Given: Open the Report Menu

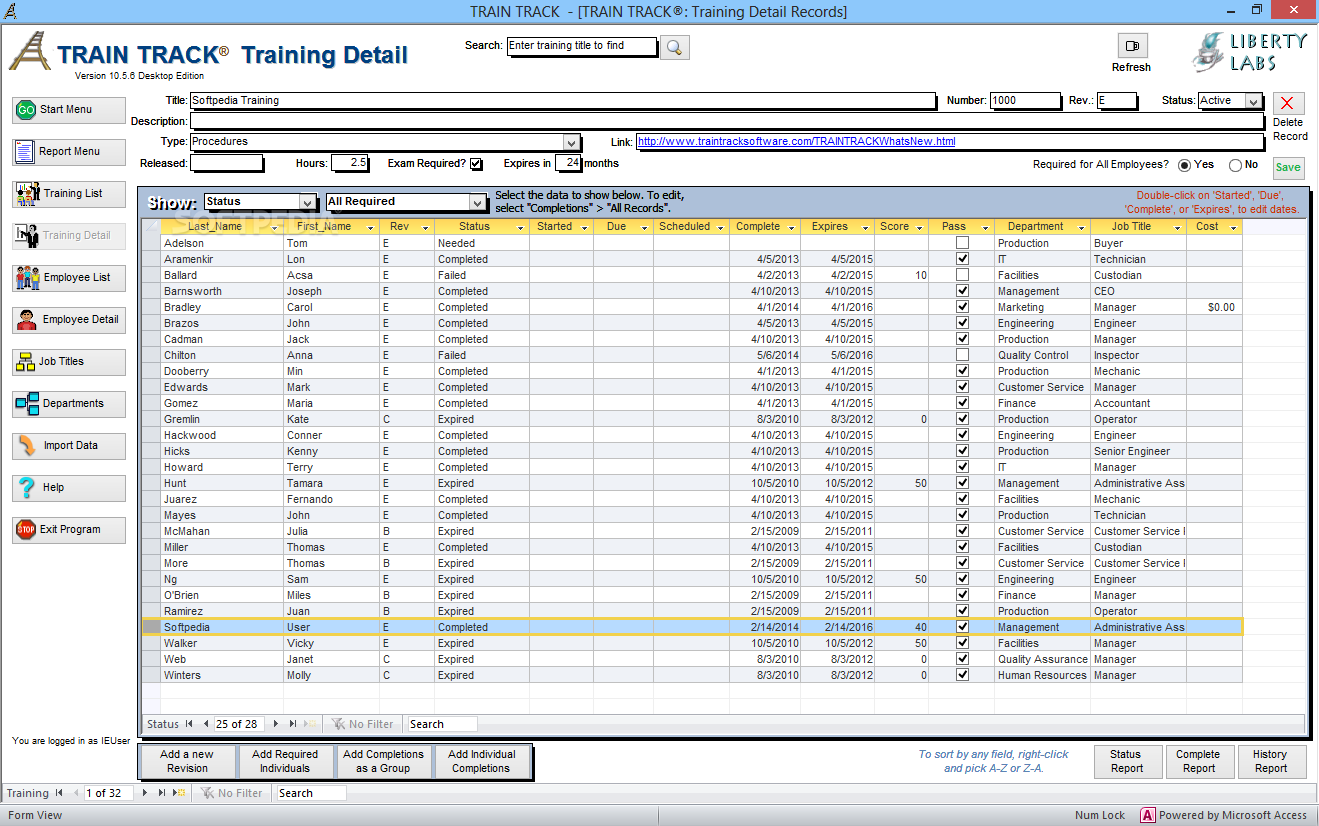Looking at the screenshot, I should (69, 152).
